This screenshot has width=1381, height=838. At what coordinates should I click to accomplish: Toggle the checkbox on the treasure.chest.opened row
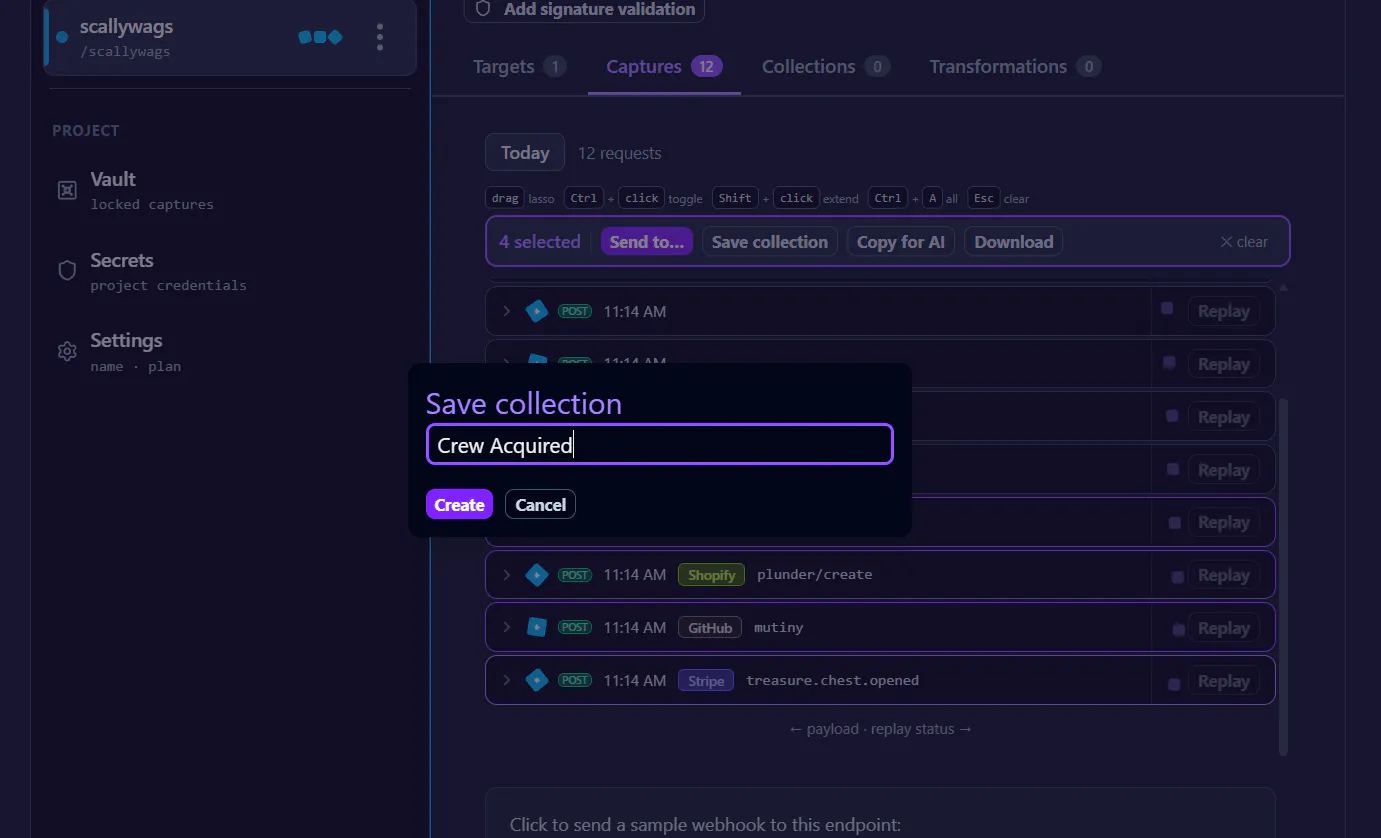tap(1174, 684)
